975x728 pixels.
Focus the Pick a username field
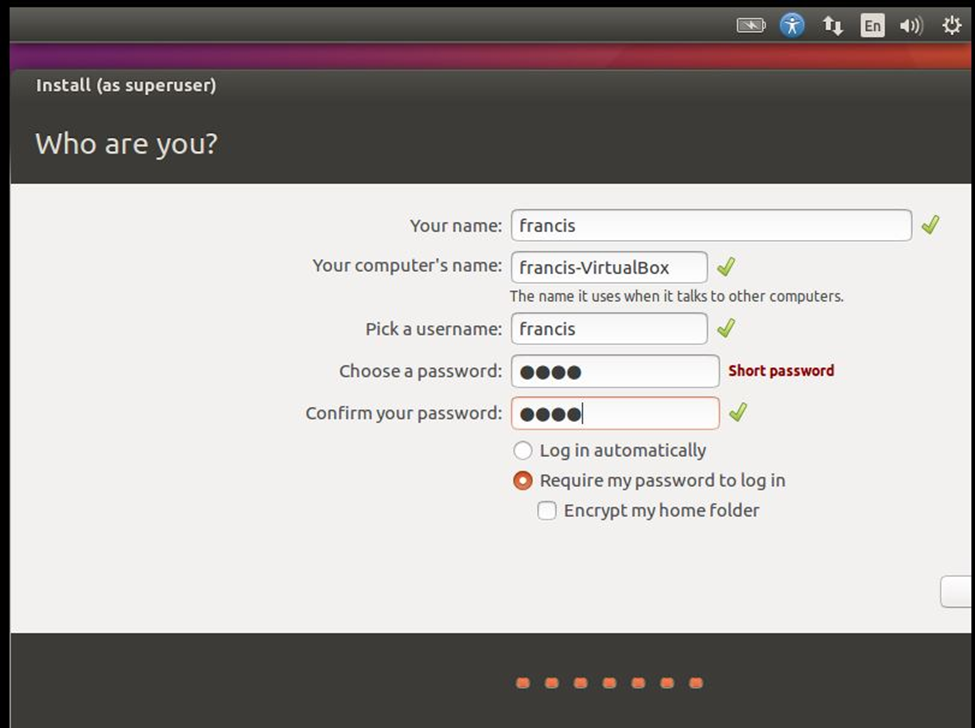tap(609, 328)
